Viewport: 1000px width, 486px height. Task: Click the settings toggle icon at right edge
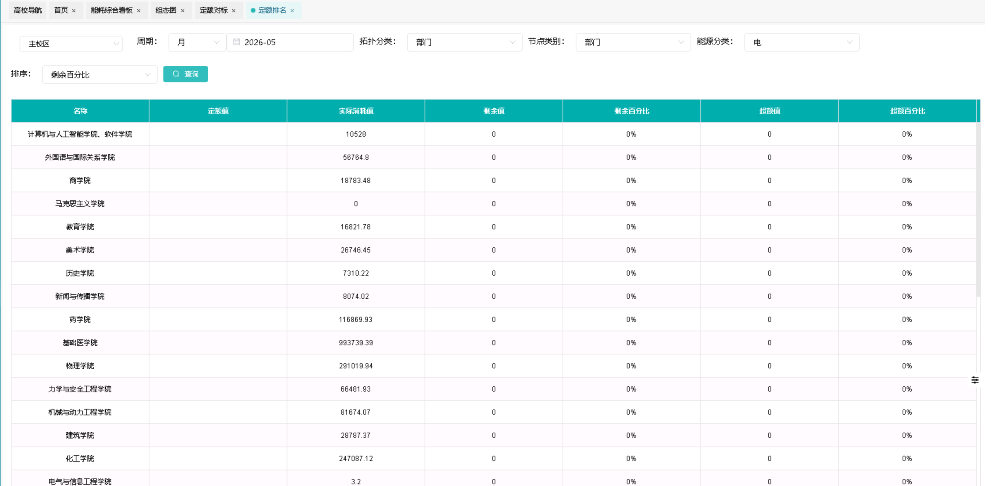pyautogui.click(x=974, y=379)
